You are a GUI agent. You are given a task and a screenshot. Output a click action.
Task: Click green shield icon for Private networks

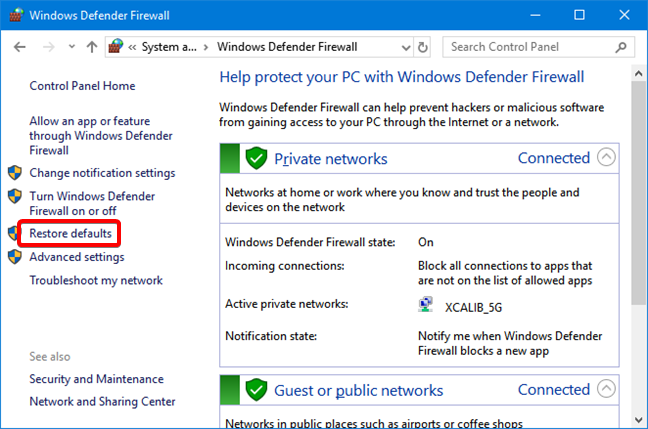coord(256,158)
